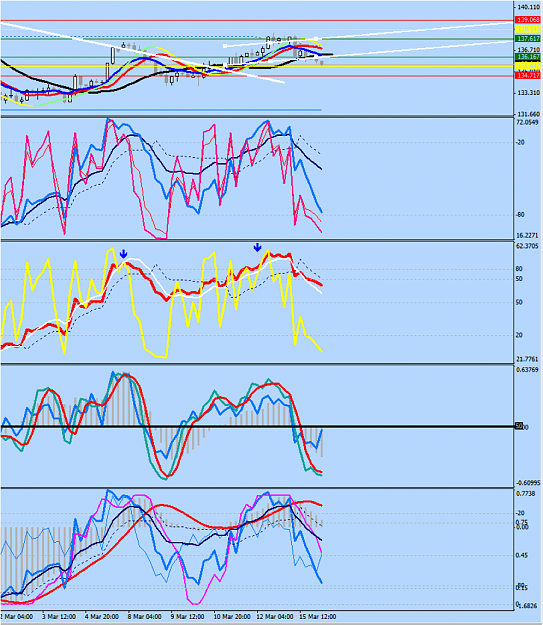Click the 133.310 price axis value
The image size is (543, 625).
click(x=529, y=92)
